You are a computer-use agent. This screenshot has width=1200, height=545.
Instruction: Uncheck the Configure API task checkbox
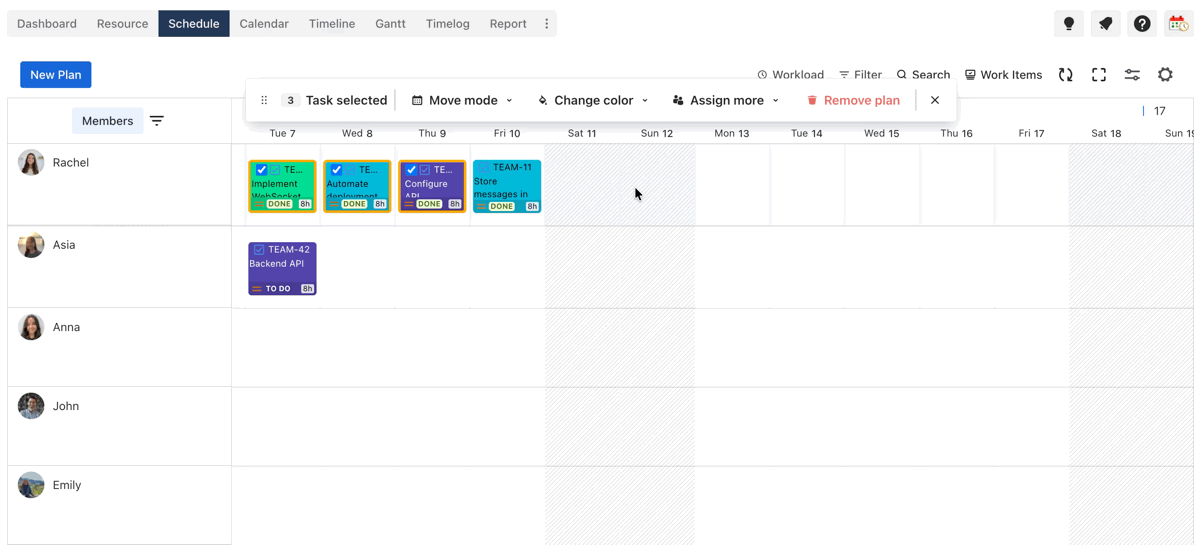tap(411, 170)
